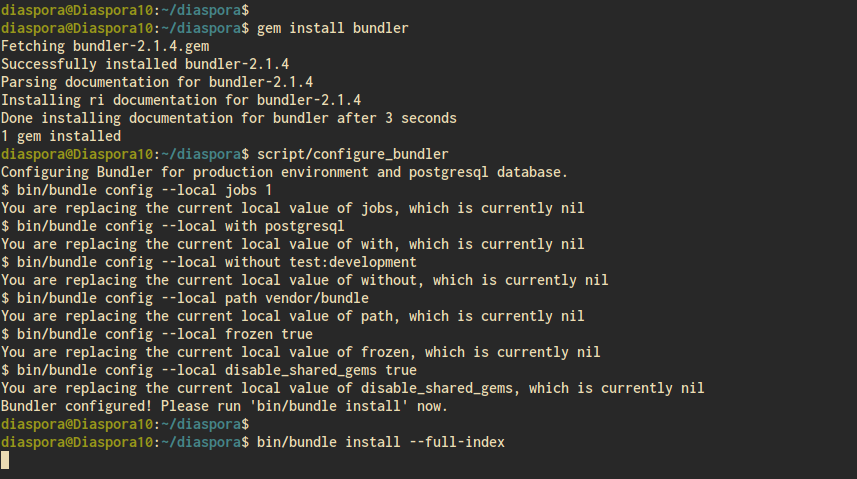Click the first empty diaspora prompt line
The height and width of the screenshot is (479, 857).
(125, 10)
